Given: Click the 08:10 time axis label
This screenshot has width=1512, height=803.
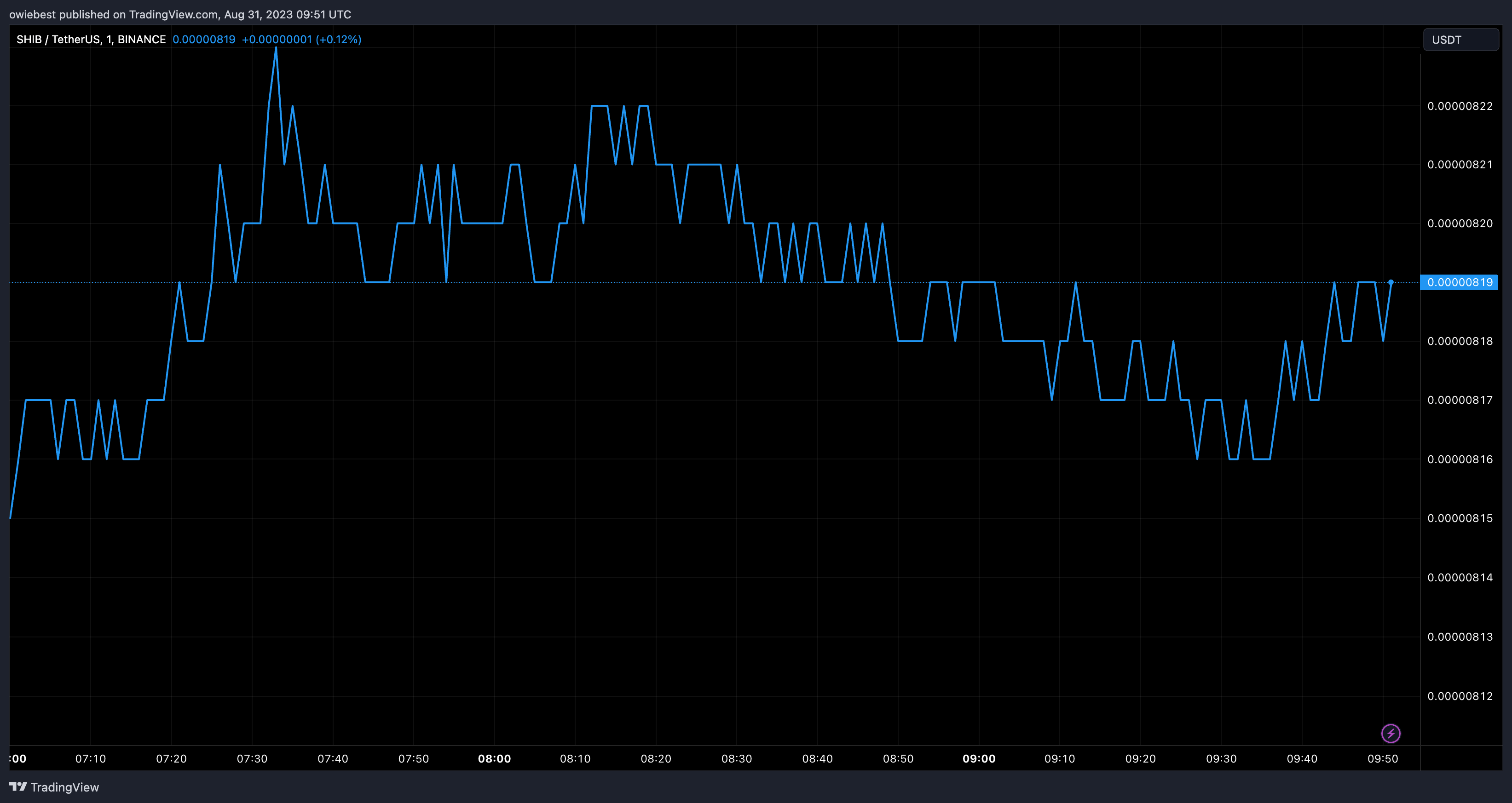Looking at the screenshot, I should point(575,758).
